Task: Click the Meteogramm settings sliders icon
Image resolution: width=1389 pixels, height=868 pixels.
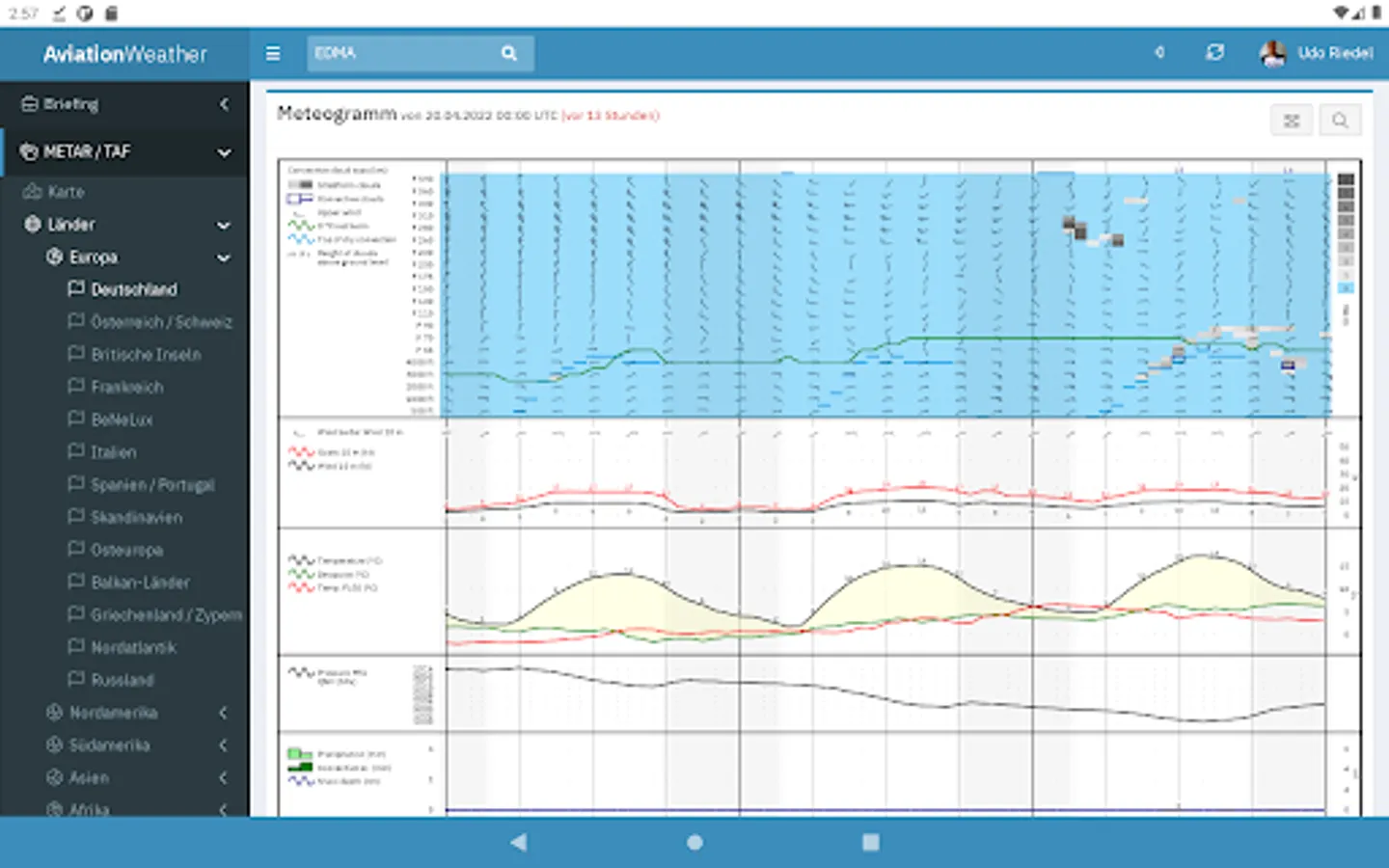Action: pyautogui.click(x=1292, y=121)
